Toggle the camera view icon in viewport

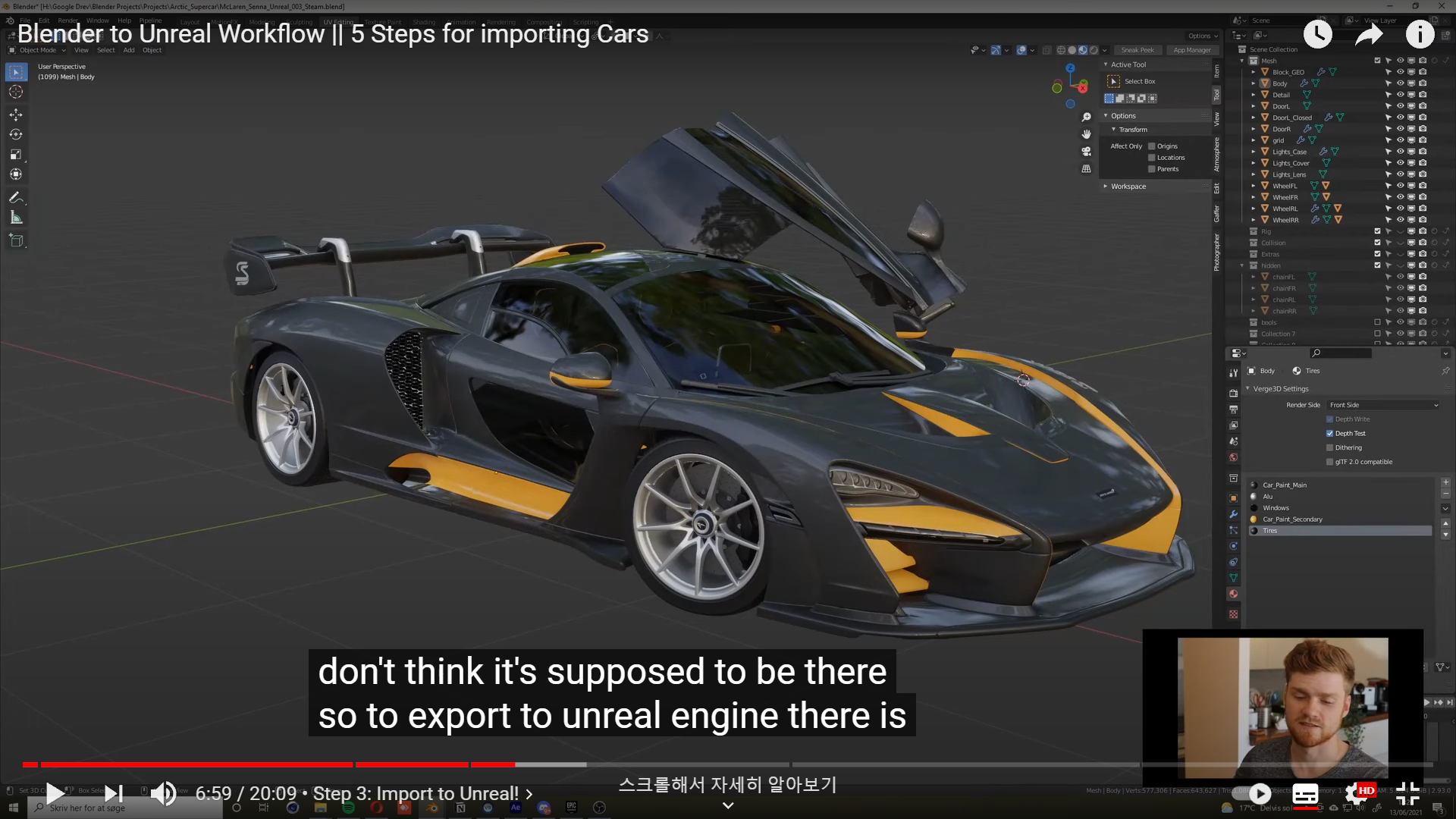pyautogui.click(x=1086, y=152)
